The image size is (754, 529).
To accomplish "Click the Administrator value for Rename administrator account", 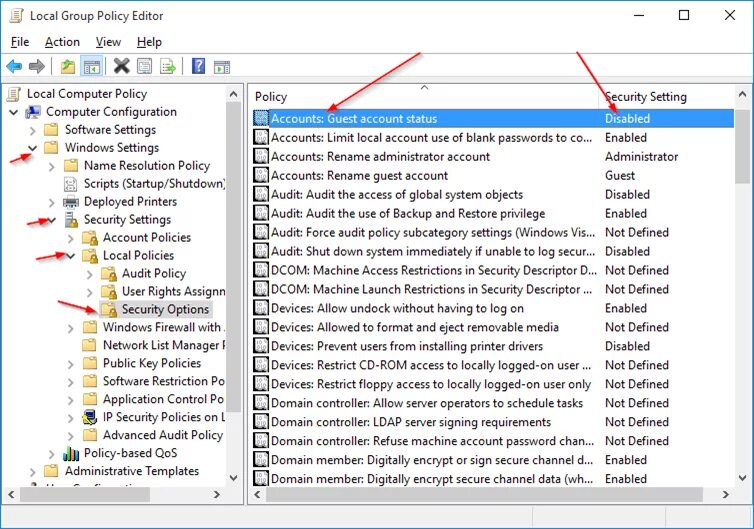I will click(641, 157).
